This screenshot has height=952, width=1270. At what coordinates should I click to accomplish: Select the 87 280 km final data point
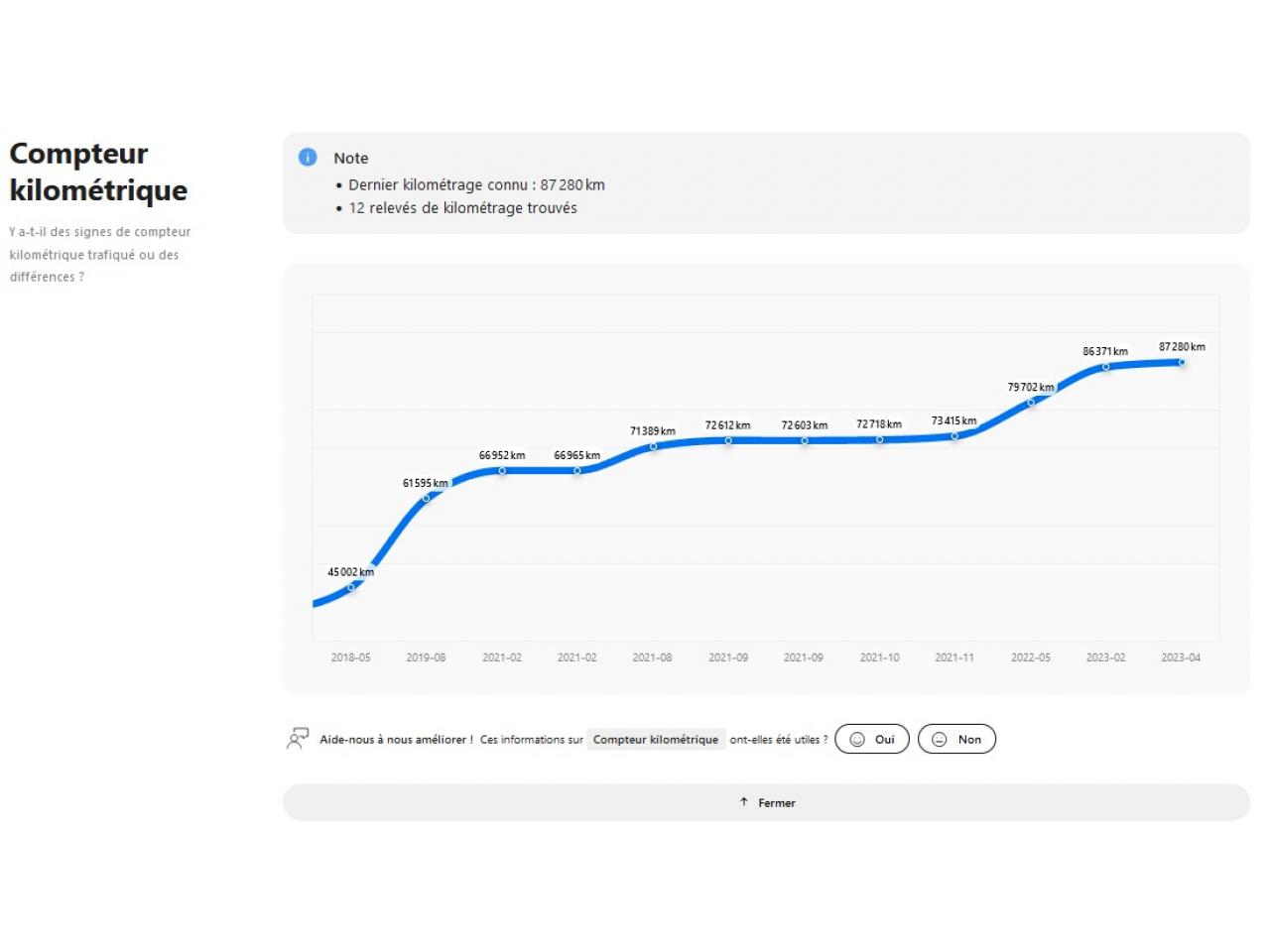tap(1182, 362)
